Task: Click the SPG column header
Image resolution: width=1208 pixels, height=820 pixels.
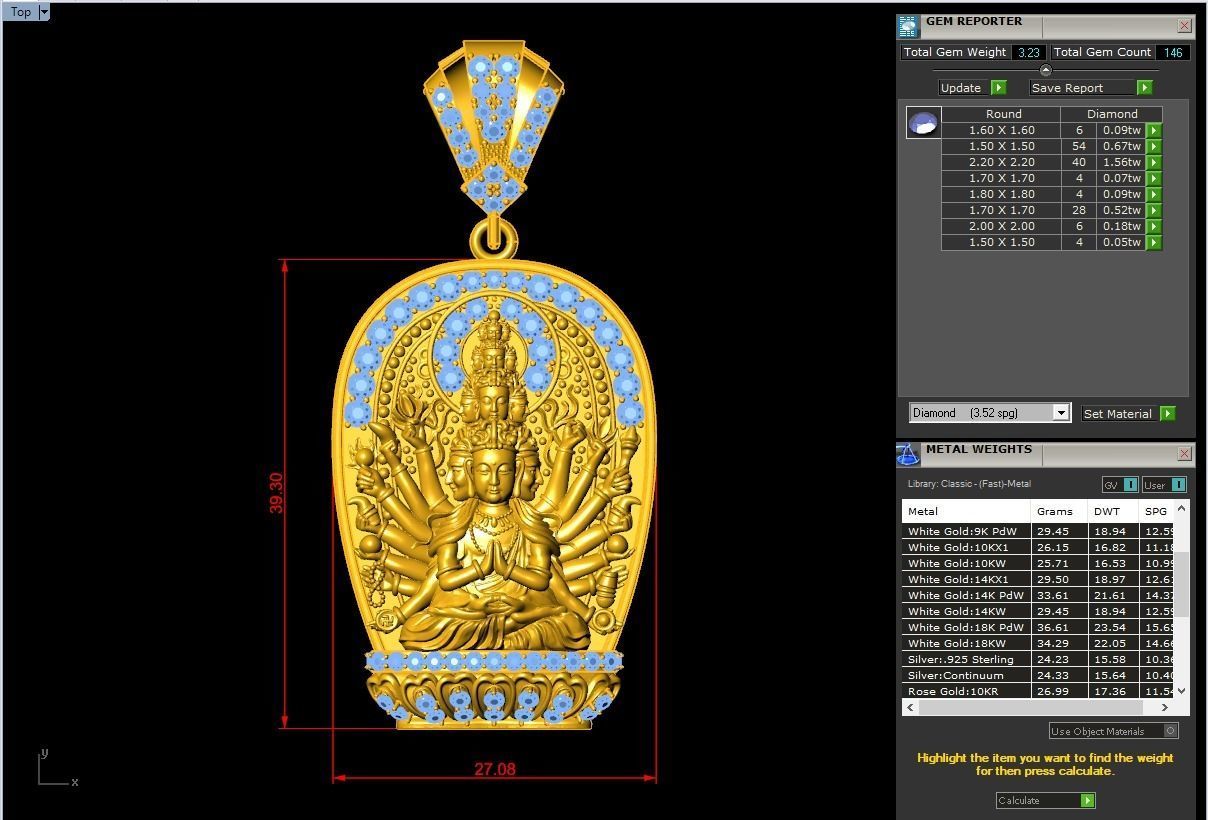Action: (x=1157, y=511)
